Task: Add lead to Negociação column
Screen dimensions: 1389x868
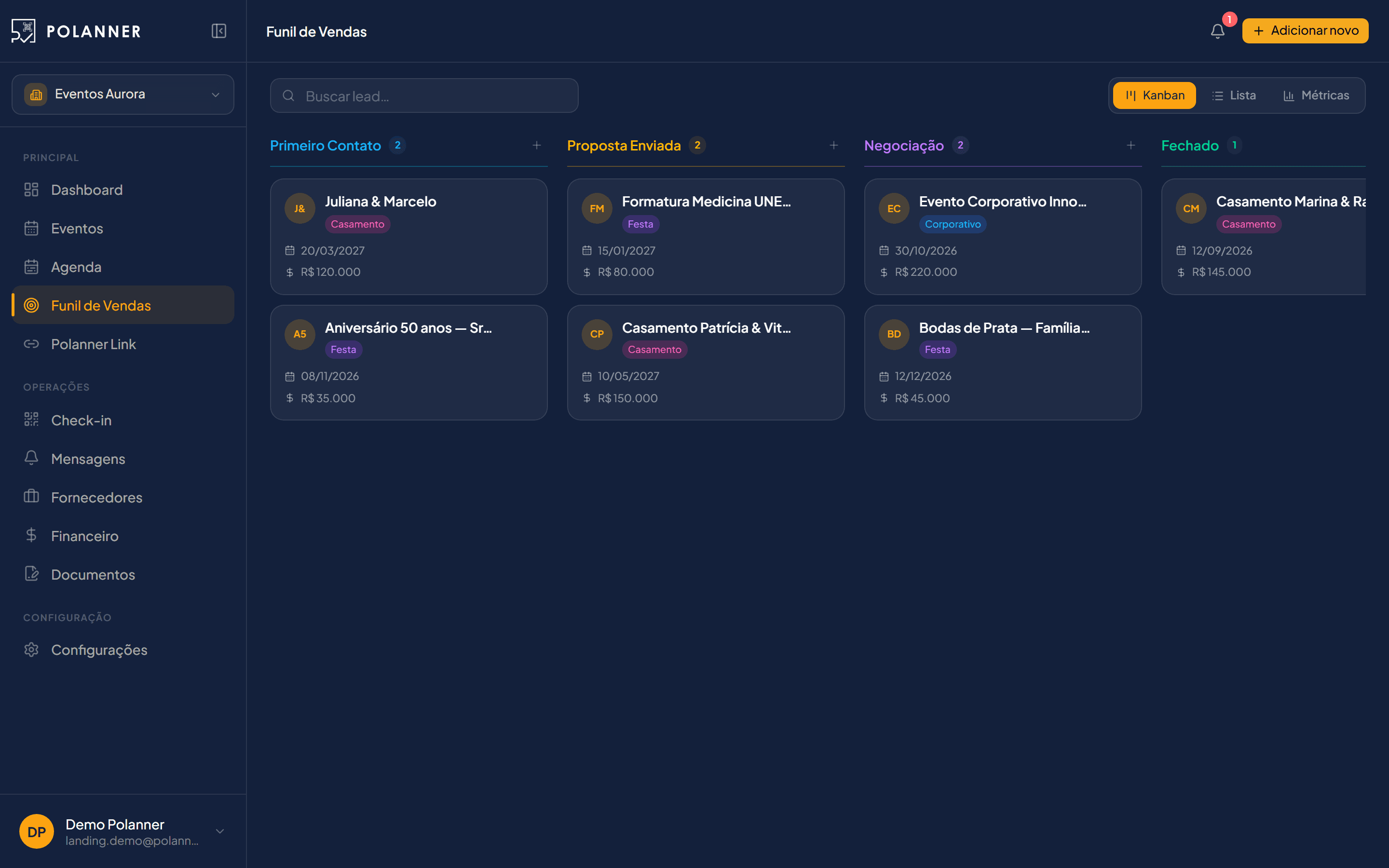Action: pyautogui.click(x=1130, y=145)
